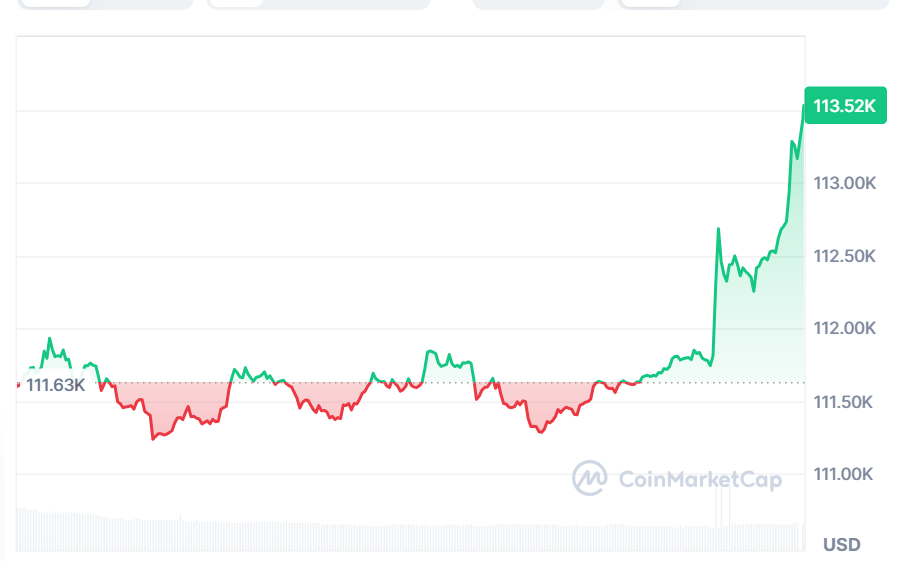Click the final highest point of price line
900x561 pixels.
[803, 106]
